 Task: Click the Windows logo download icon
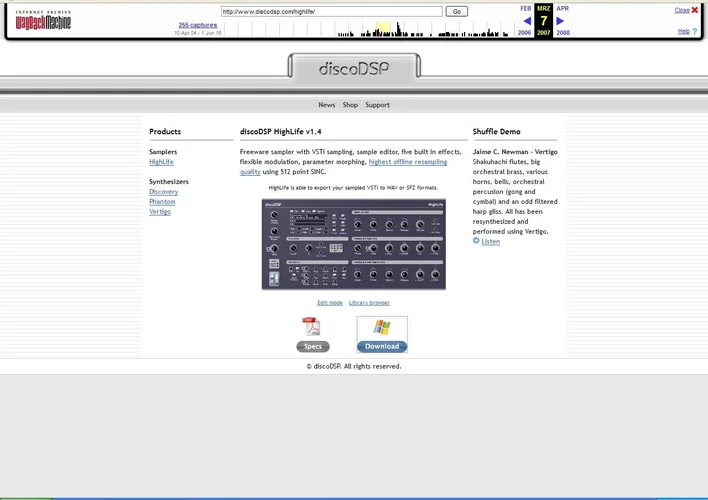pyautogui.click(x=382, y=327)
